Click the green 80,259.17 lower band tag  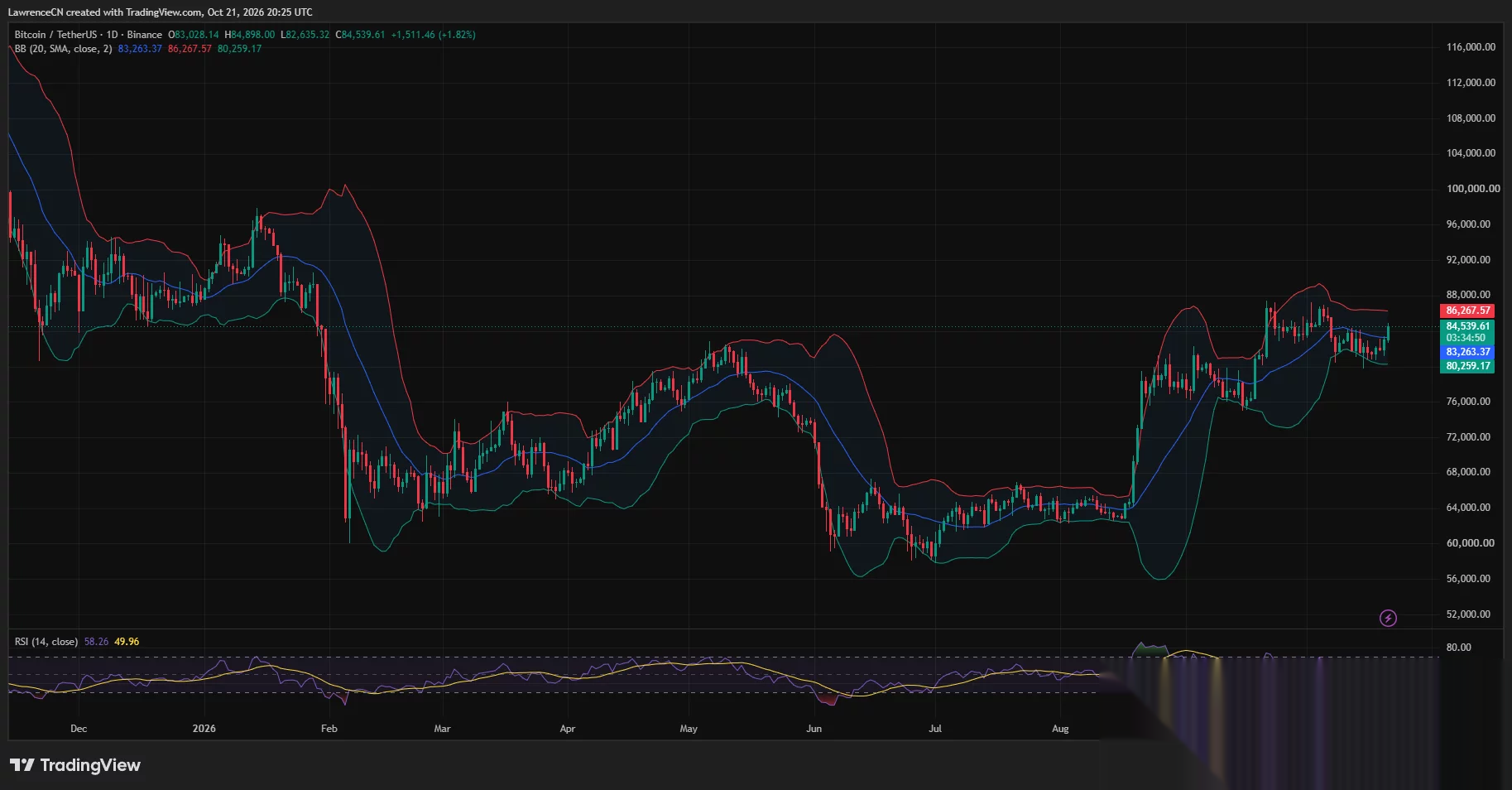[x=1467, y=366]
